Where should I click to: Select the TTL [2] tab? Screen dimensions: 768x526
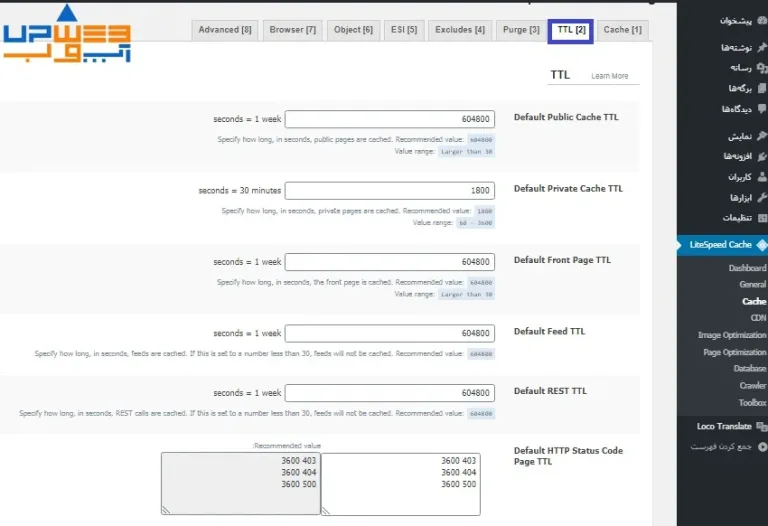click(x=571, y=30)
